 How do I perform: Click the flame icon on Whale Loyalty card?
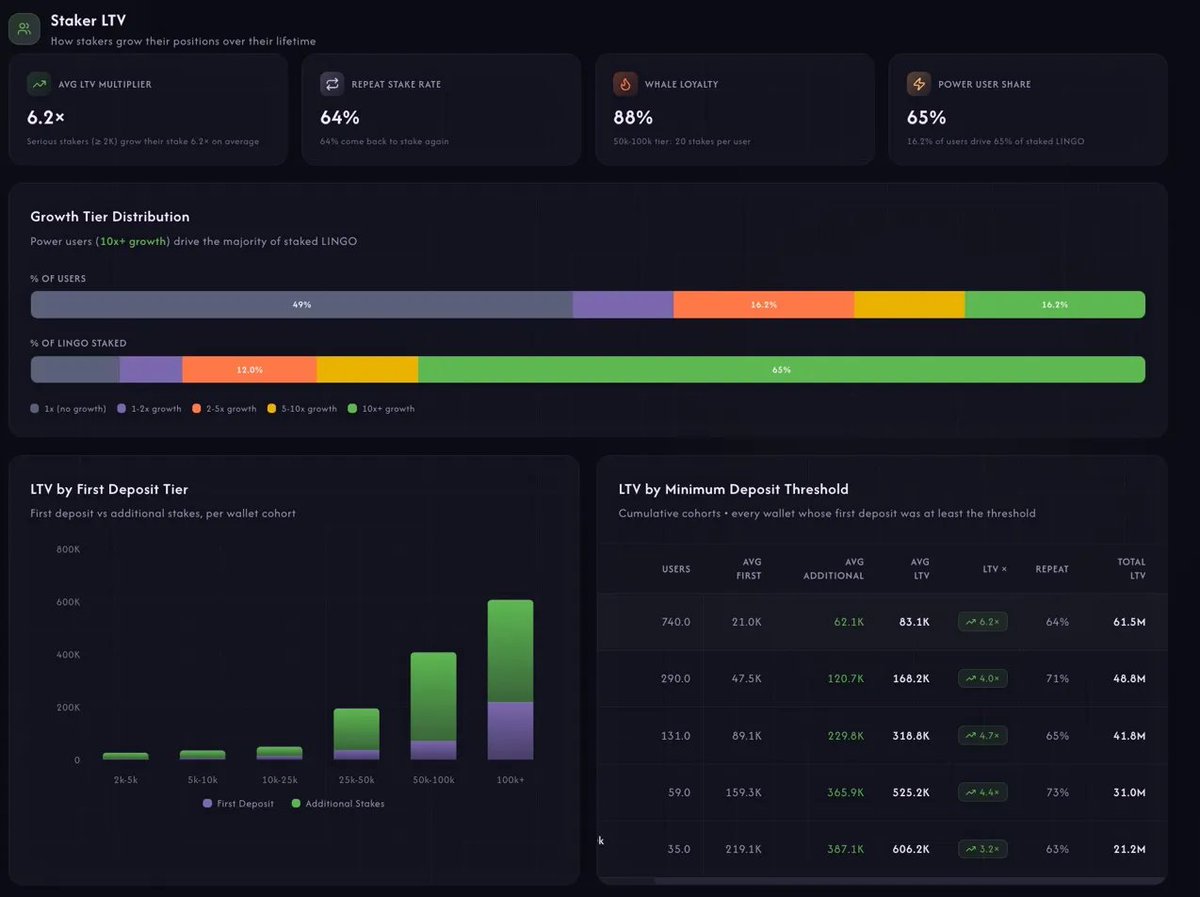(x=626, y=84)
